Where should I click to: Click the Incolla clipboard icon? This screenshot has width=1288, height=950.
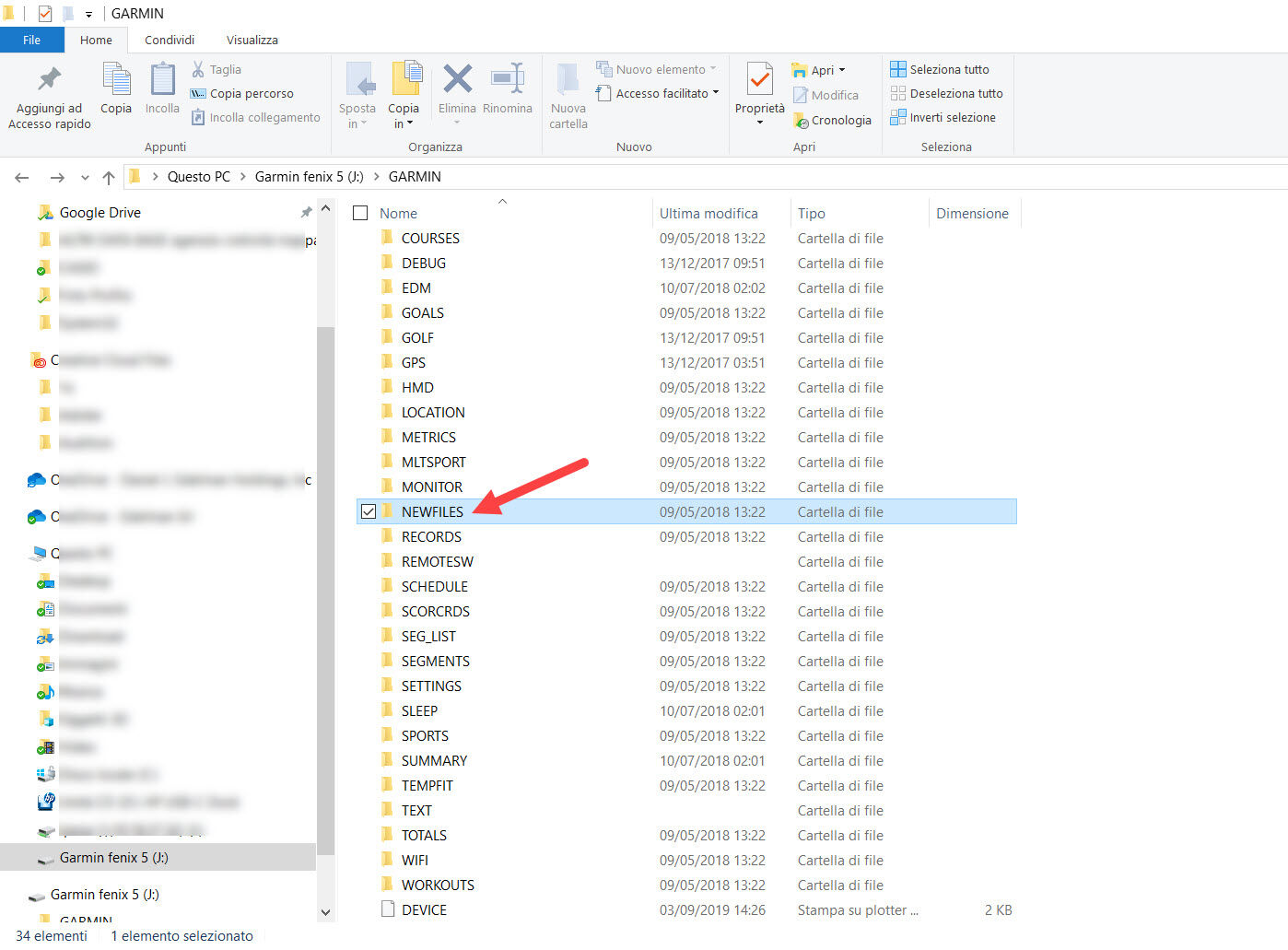[x=162, y=80]
